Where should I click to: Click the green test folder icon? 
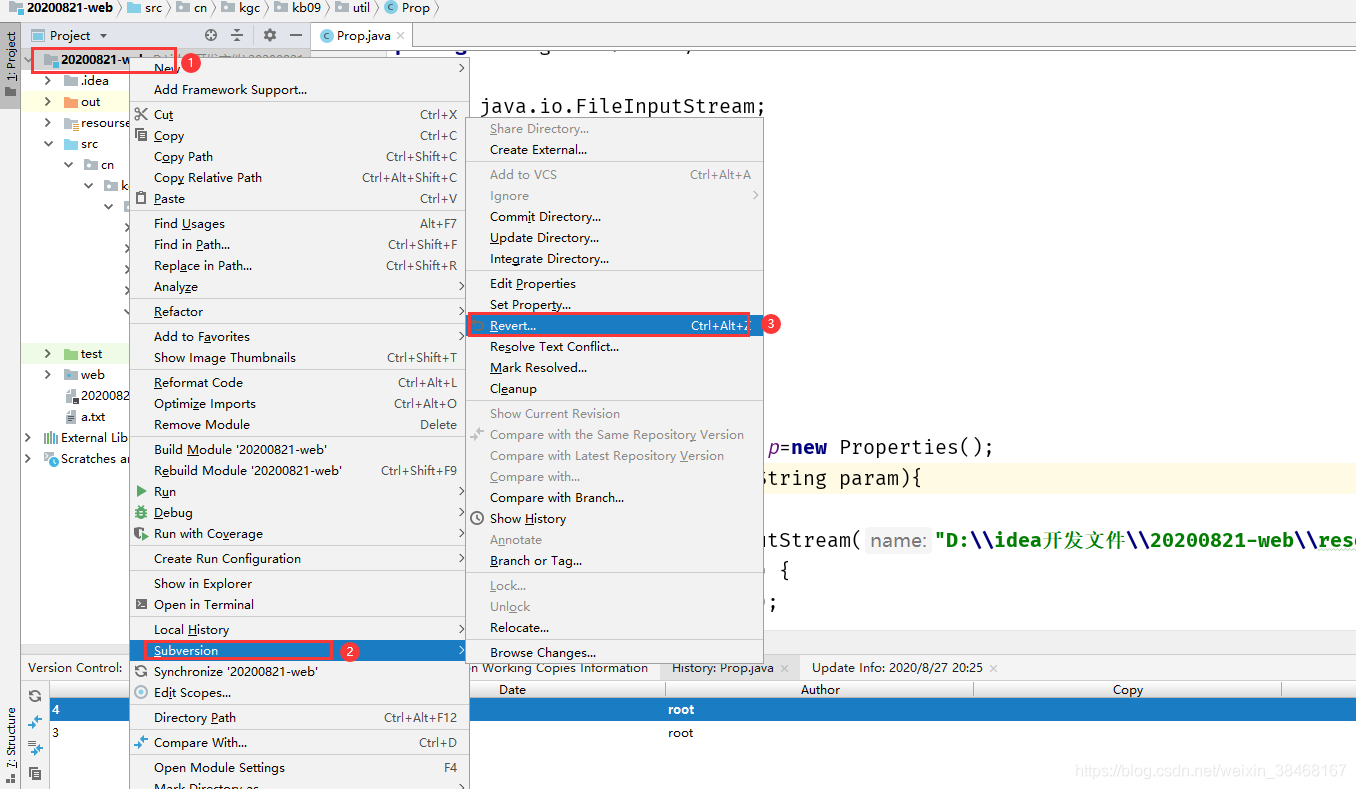click(71, 354)
